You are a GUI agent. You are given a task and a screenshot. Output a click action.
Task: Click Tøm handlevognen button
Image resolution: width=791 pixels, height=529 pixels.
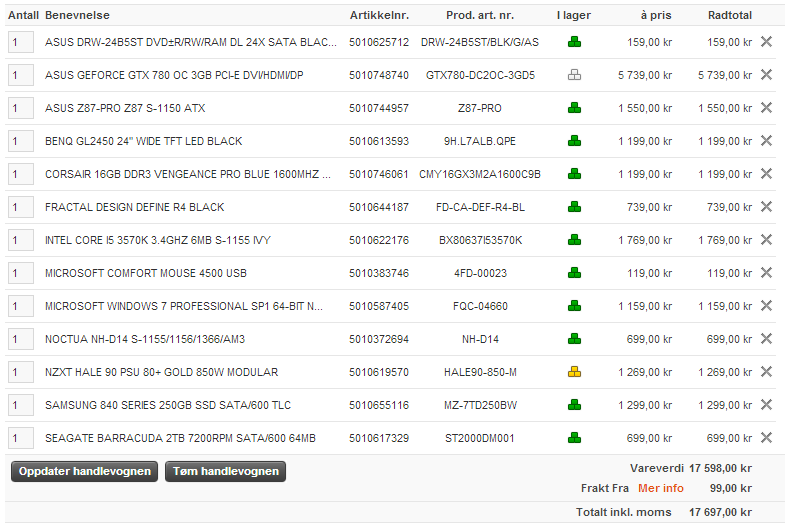[x=225, y=472]
